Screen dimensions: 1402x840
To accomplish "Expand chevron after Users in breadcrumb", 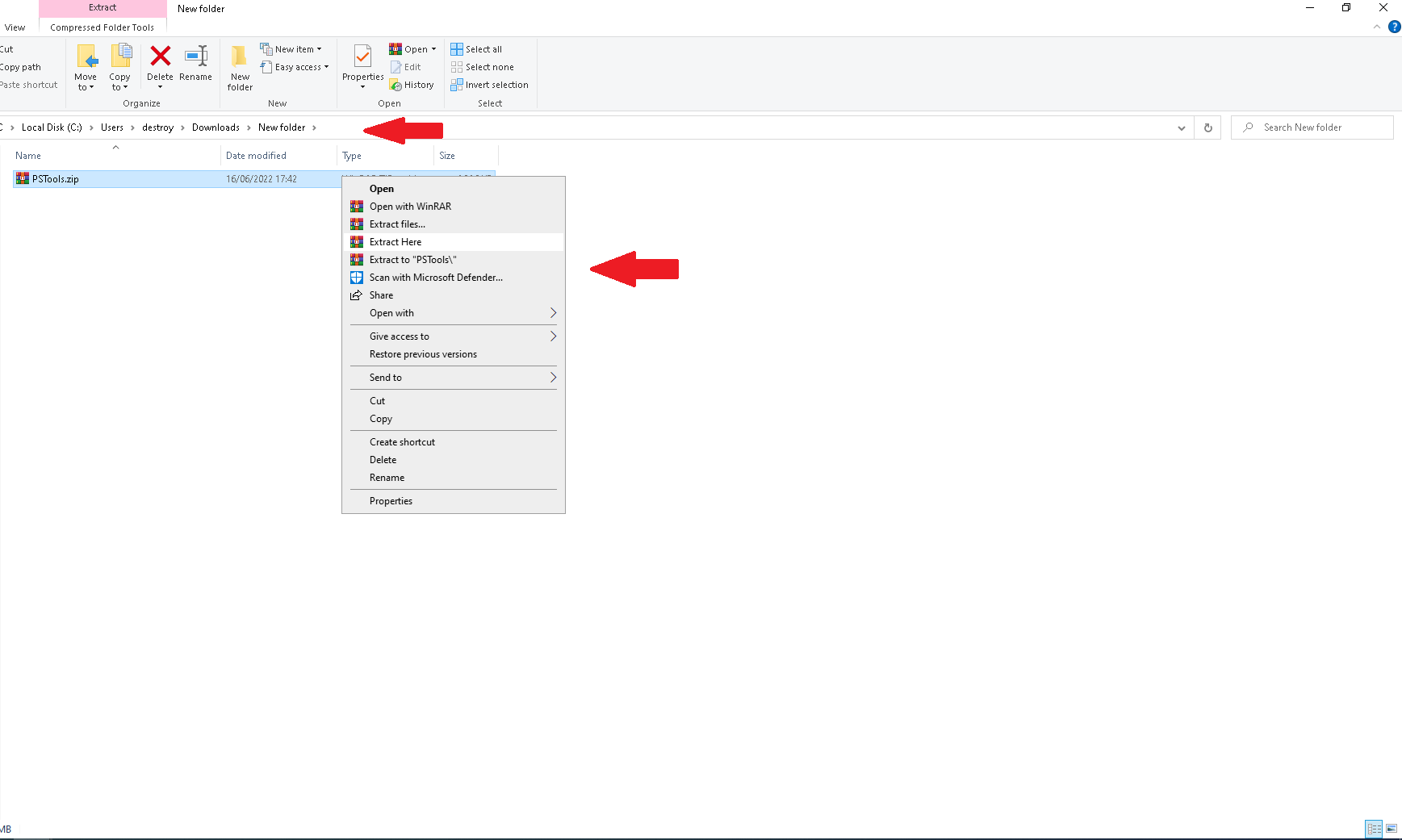I will [x=132, y=127].
